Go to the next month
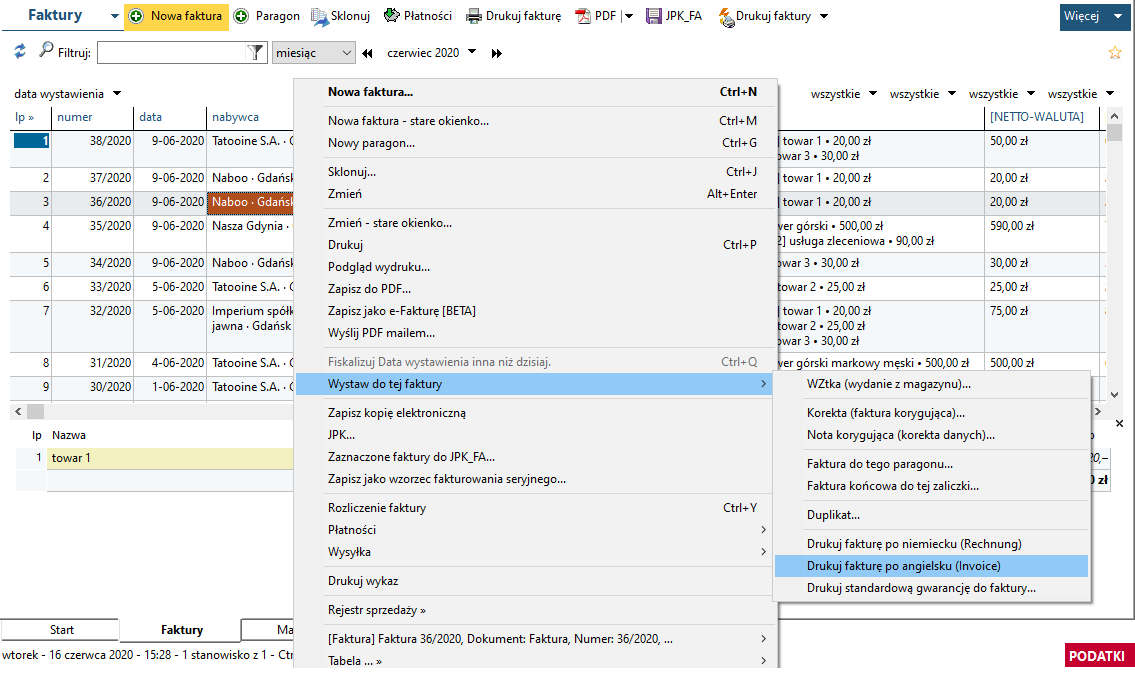This screenshot has height=676, width=1135. pos(497,53)
